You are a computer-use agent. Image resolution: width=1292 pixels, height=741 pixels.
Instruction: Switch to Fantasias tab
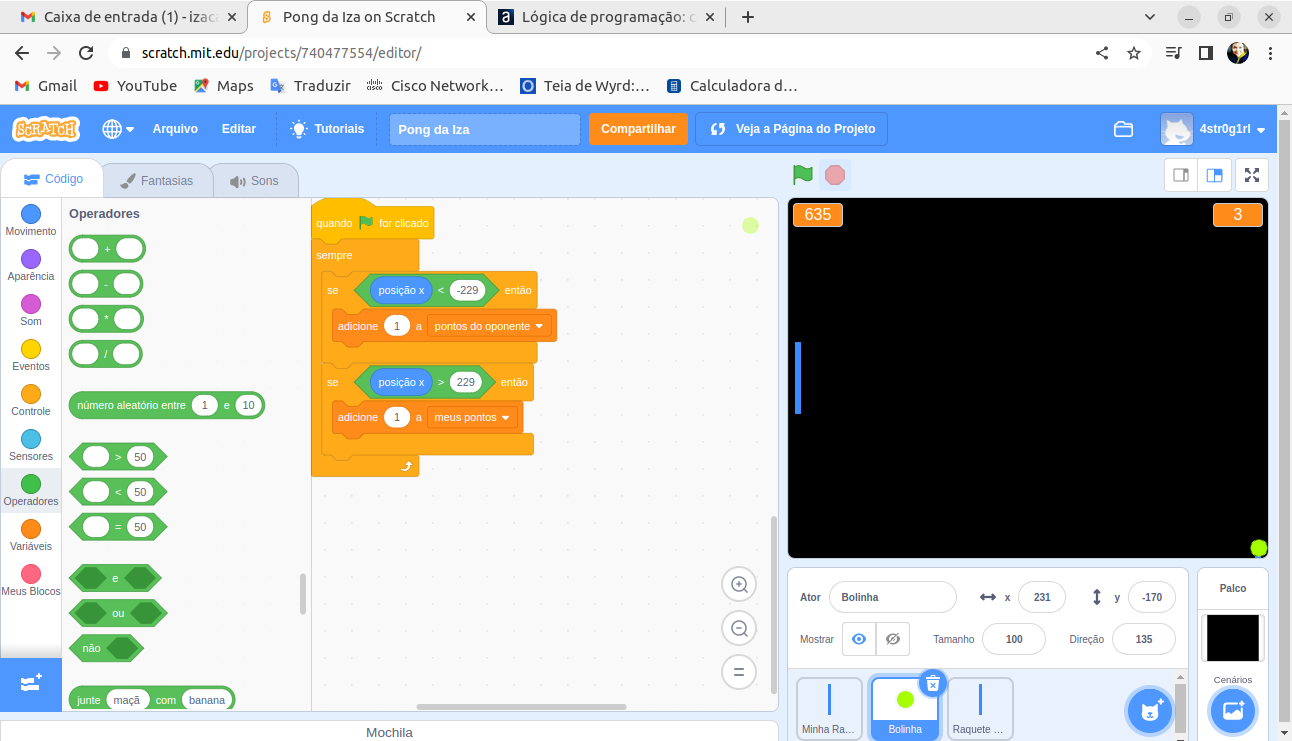[157, 181]
